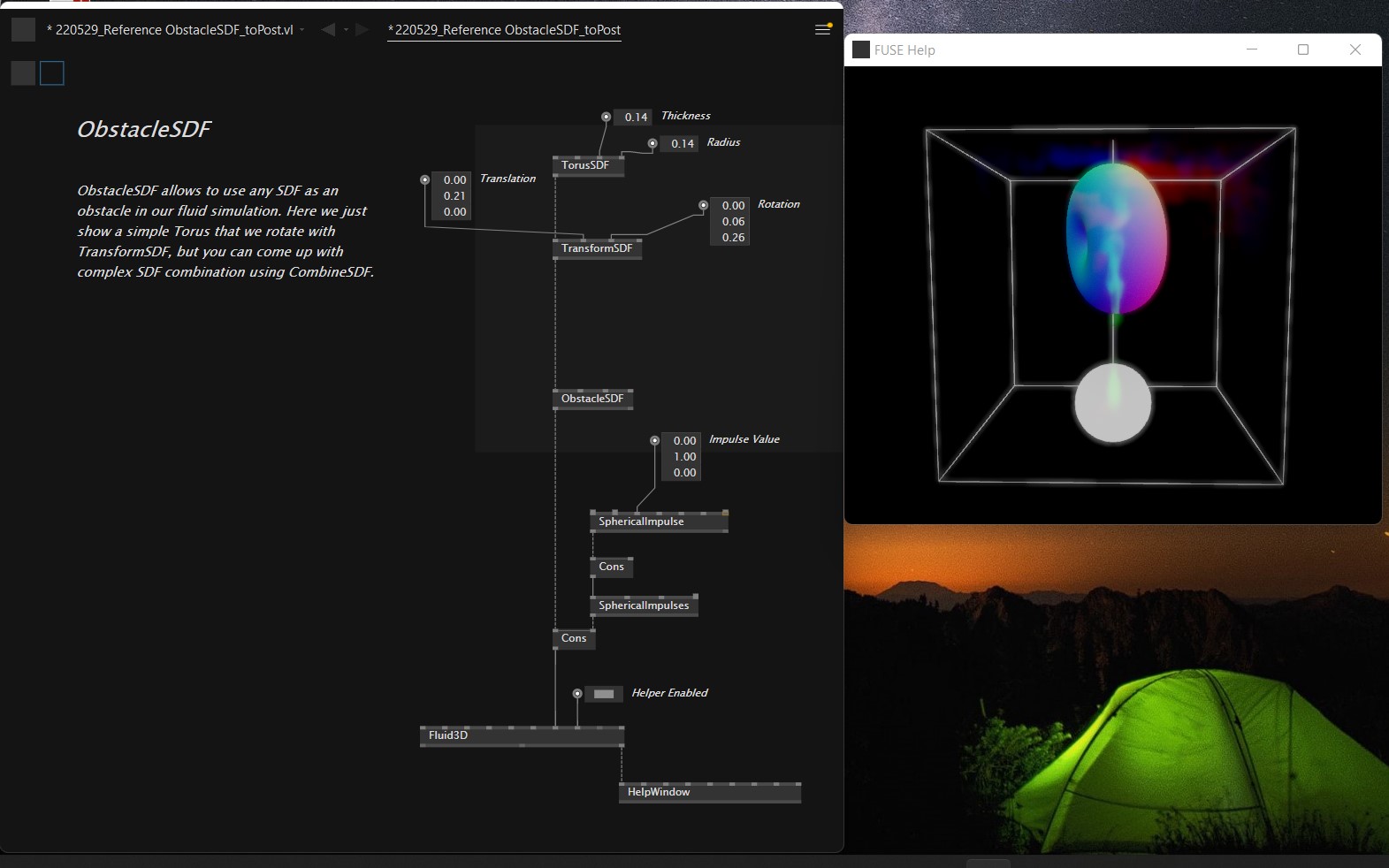Click the Rotation label
This screenshot has height=868, width=1389.
pyautogui.click(x=778, y=204)
